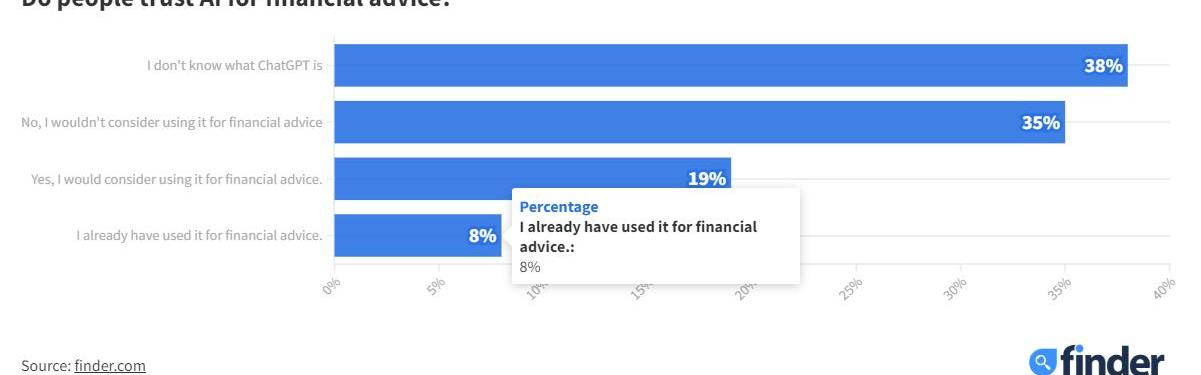This screenshot has width=1201, height=375.
Task: Click the "No, I wouldn't consider" axis label
Action: click(x=172, y=123)
